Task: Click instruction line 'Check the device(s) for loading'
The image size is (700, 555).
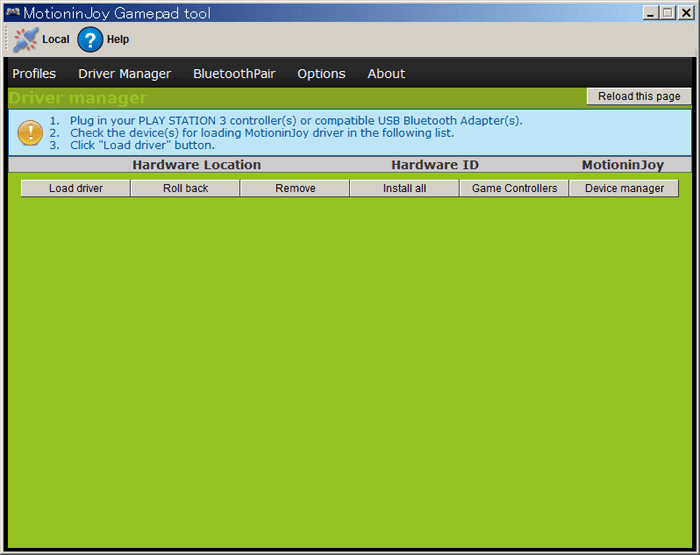Action: pyautogui.click(x=262, y=133)
